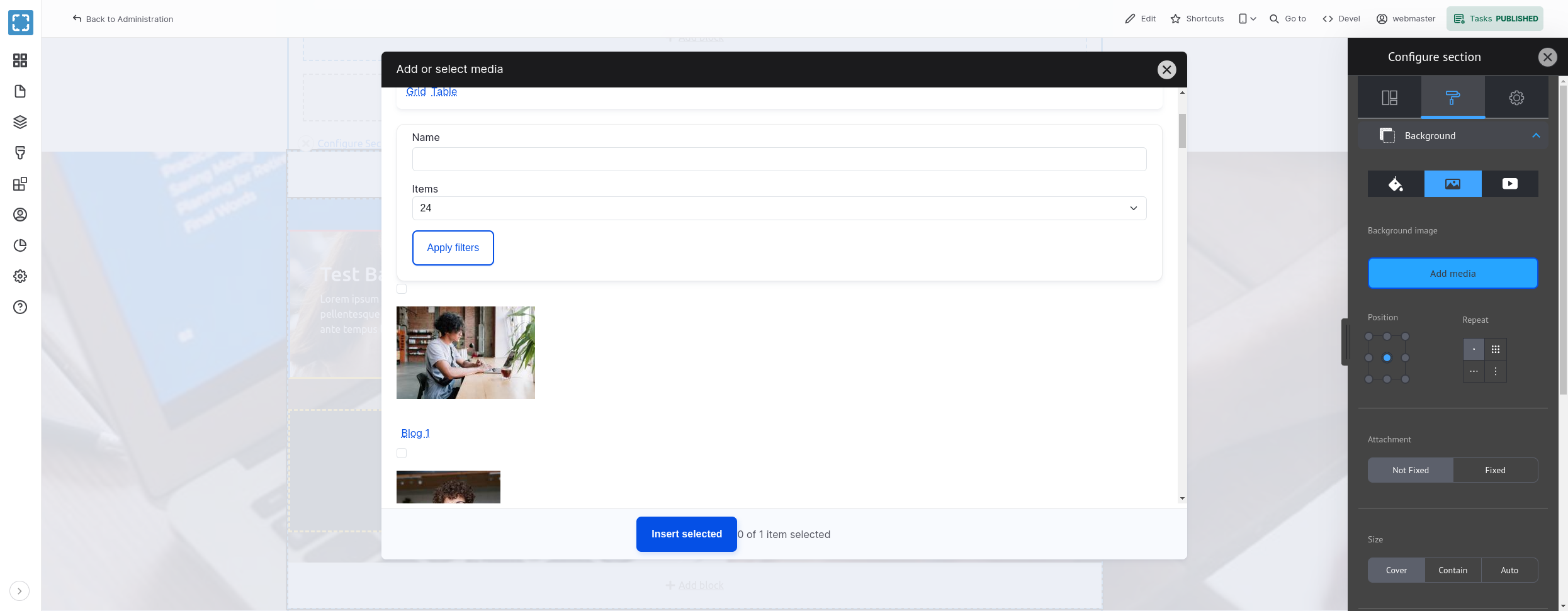Open the Blog 1 media link
The width and height of the screenshot is (1568, 611).
click(415, 433)
